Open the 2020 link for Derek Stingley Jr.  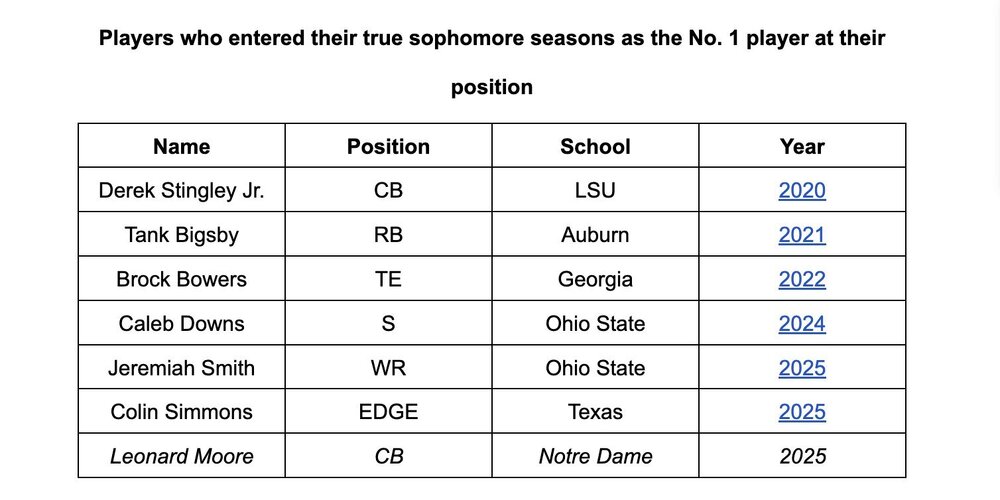[x=802, y=191]
